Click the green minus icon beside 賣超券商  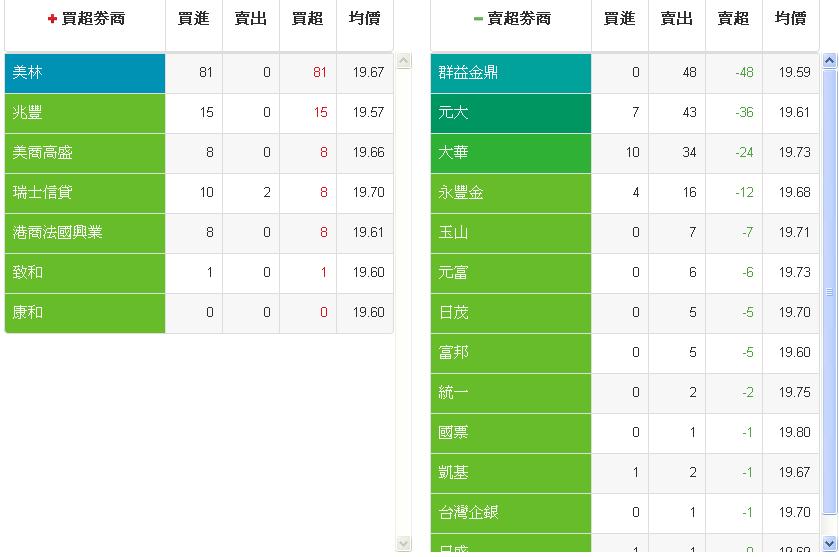click(478, 19)
